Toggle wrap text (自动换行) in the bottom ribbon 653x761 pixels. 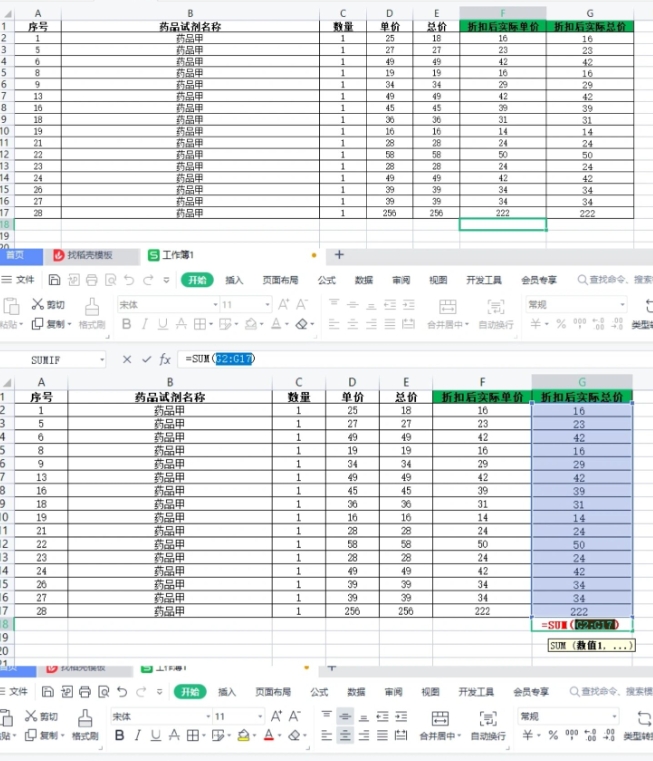[x=488, y=725]
